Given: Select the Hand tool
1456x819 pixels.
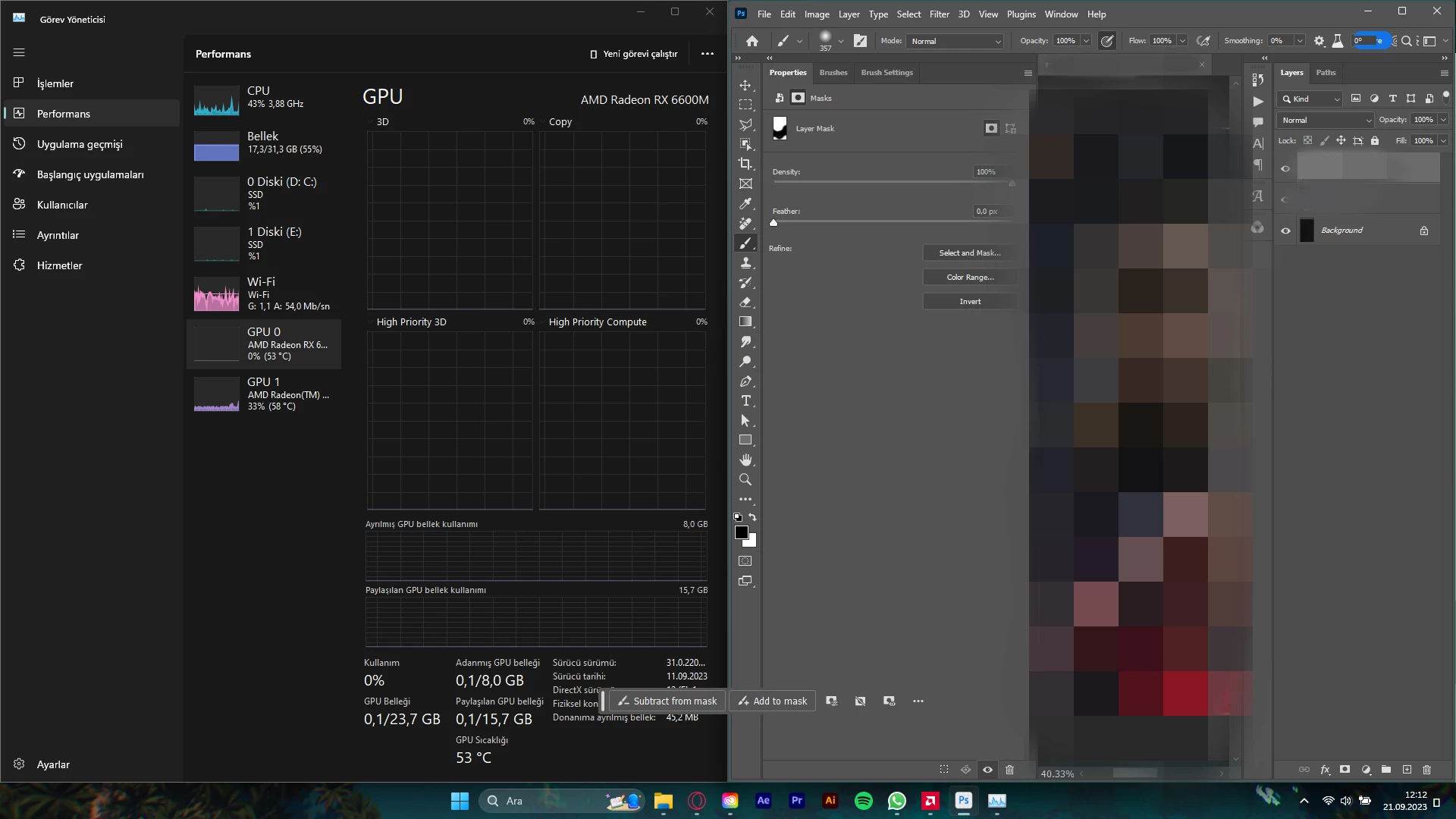Looking at the screenshot, I should tap(745, 460).
